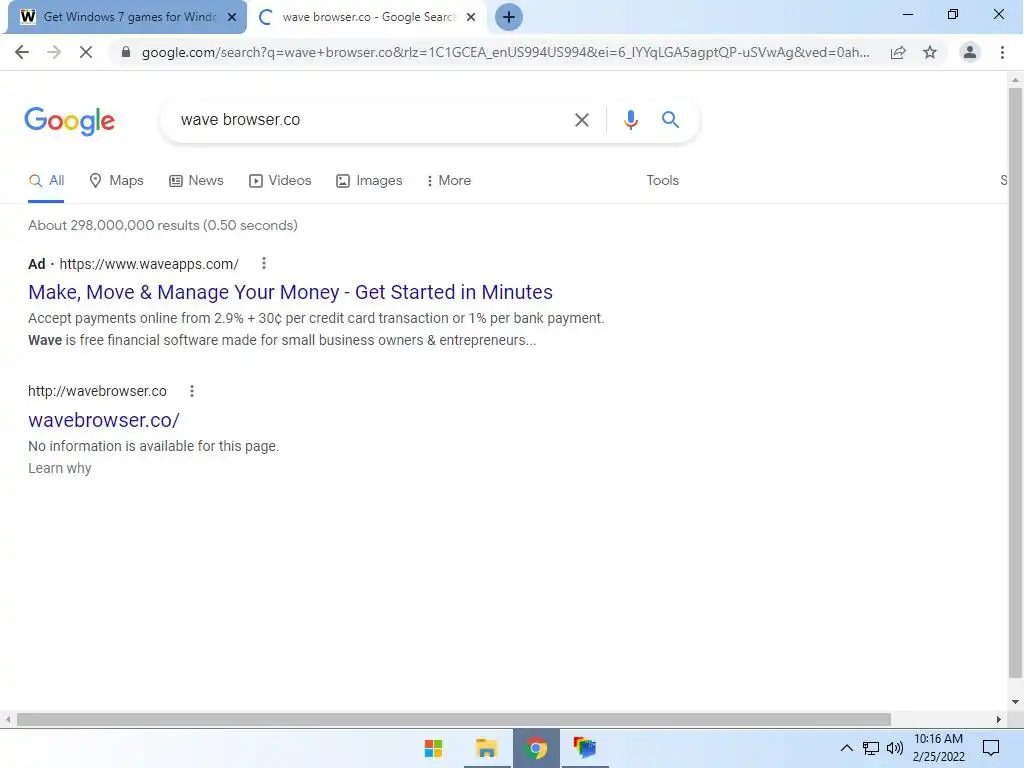The image size is (1024, 768).
Task: Select the wave browser.co Google Search tab
Action: [367, 17]
